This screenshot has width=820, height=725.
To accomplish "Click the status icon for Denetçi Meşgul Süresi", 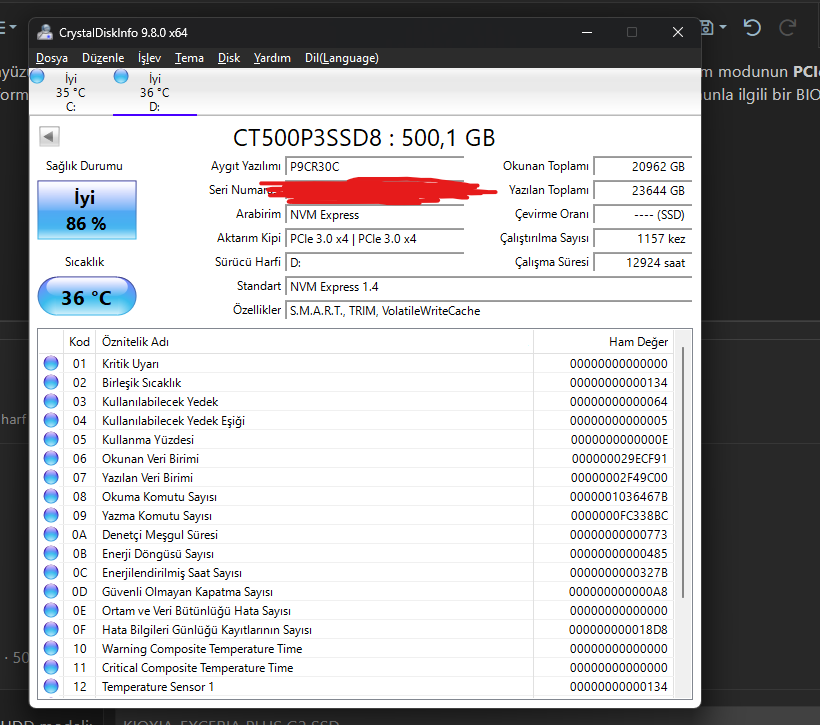I will tap(51, 534).
